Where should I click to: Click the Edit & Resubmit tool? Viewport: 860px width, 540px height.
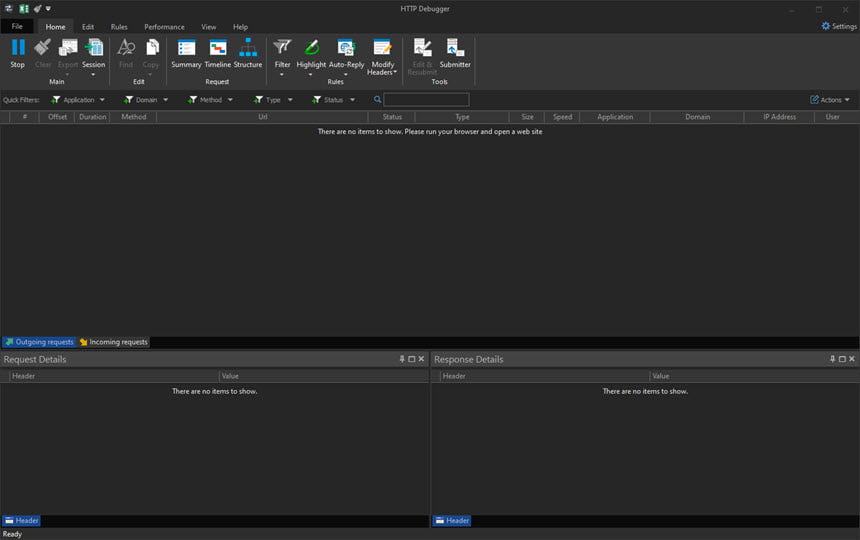pos(422,56)
